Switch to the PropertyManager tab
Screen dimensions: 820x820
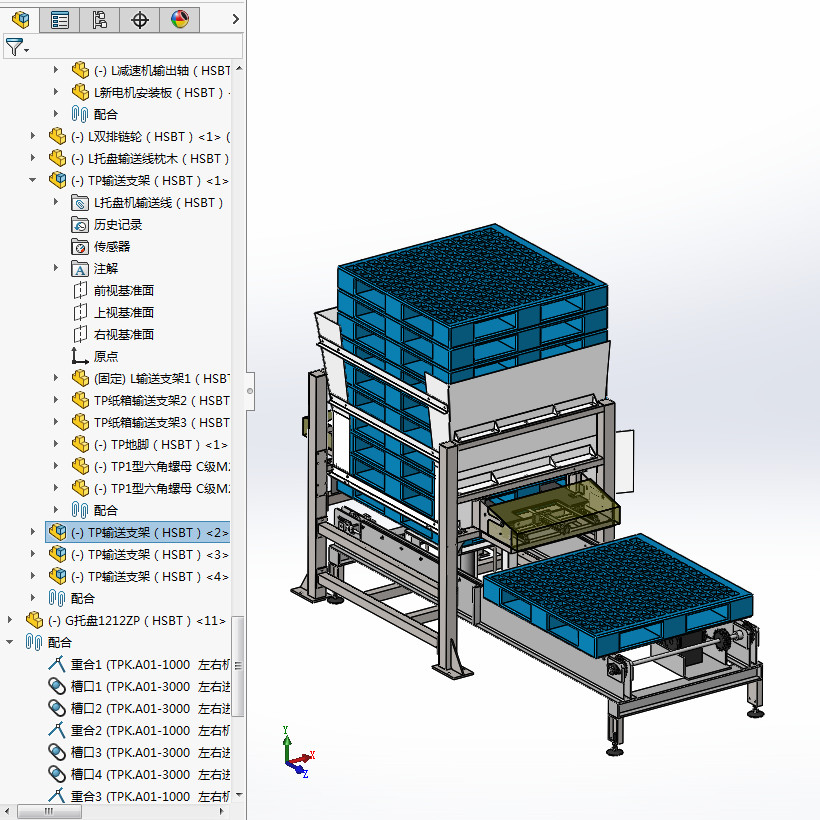tap(60, 20)
